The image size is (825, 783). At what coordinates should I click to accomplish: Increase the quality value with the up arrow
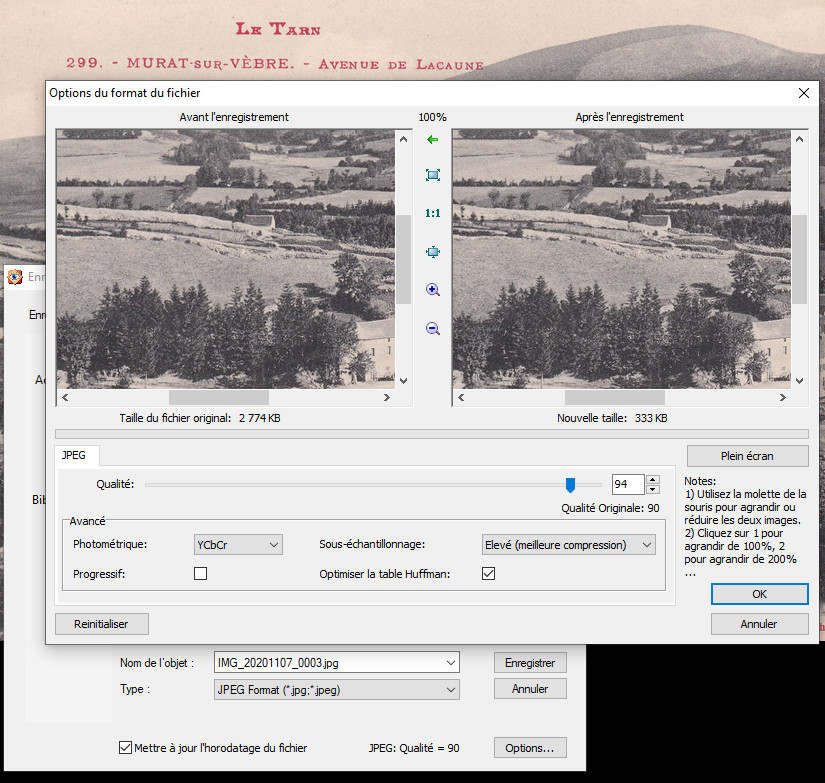point(653,479)
